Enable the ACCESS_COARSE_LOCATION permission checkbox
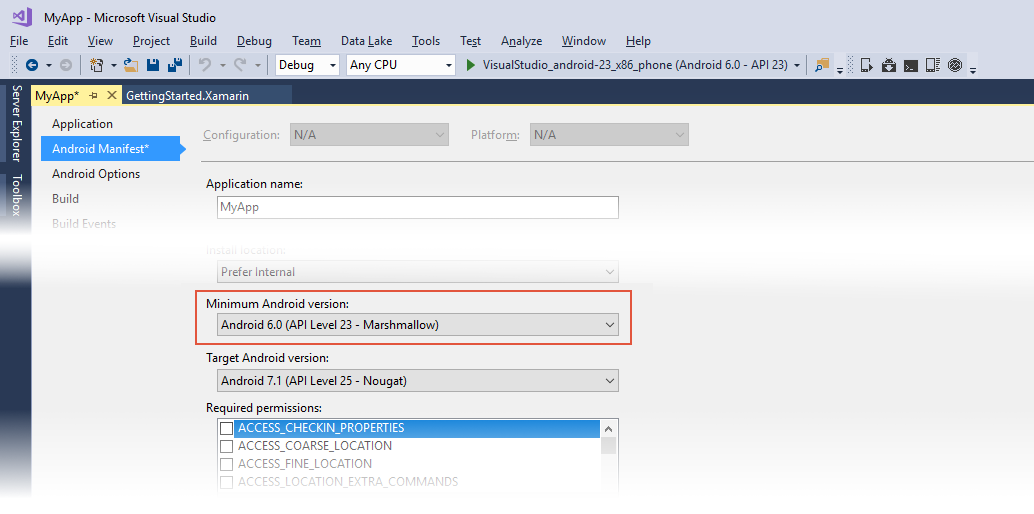Viewport: 1034px width, 514px height. coord(227,446)
